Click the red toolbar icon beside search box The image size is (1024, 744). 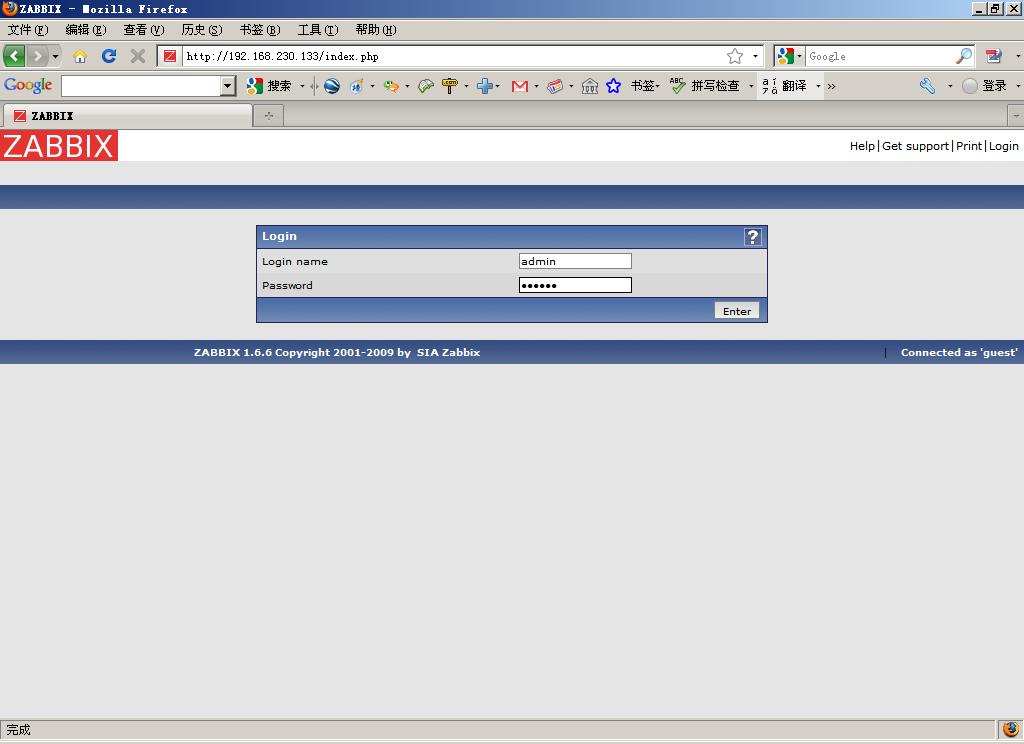(x=993, y=56)
